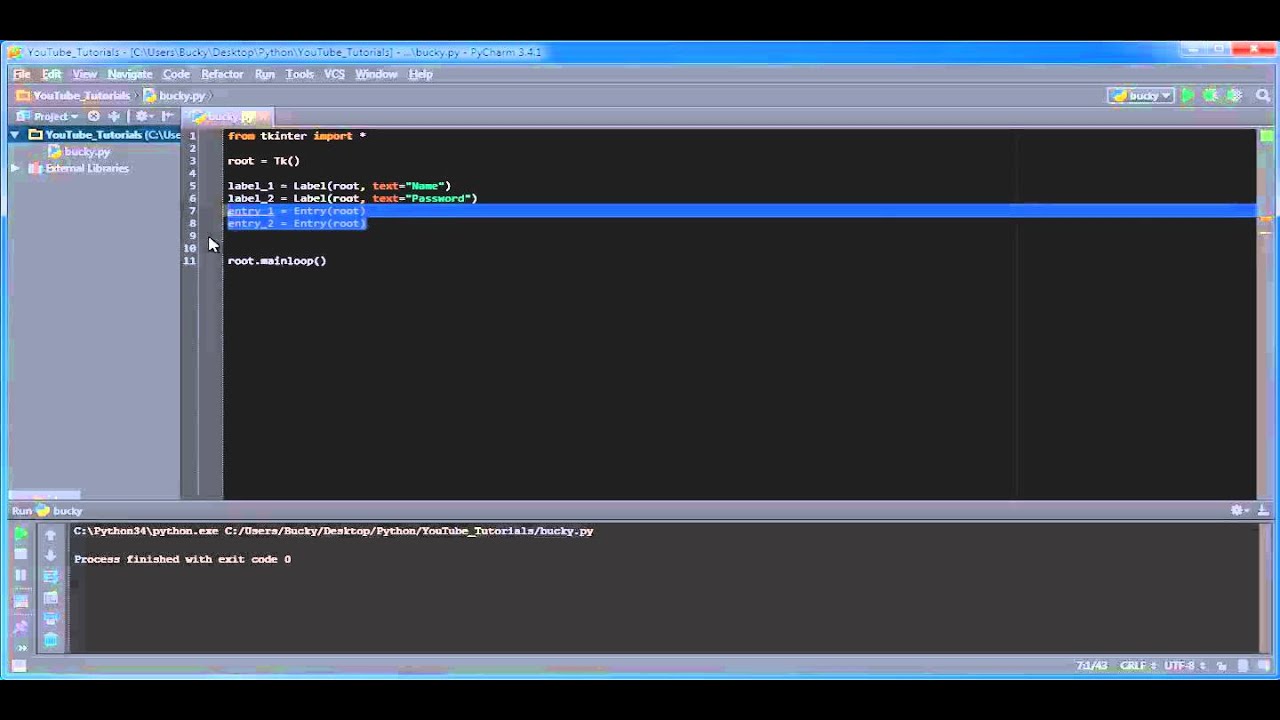Open the Help menu

point(420,74)
